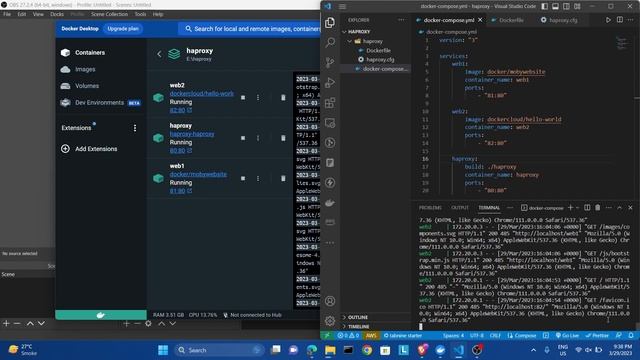Open Extensions options menu in Docker Desktop
This screenshot has width=640, height=360.
click(135, 128)
